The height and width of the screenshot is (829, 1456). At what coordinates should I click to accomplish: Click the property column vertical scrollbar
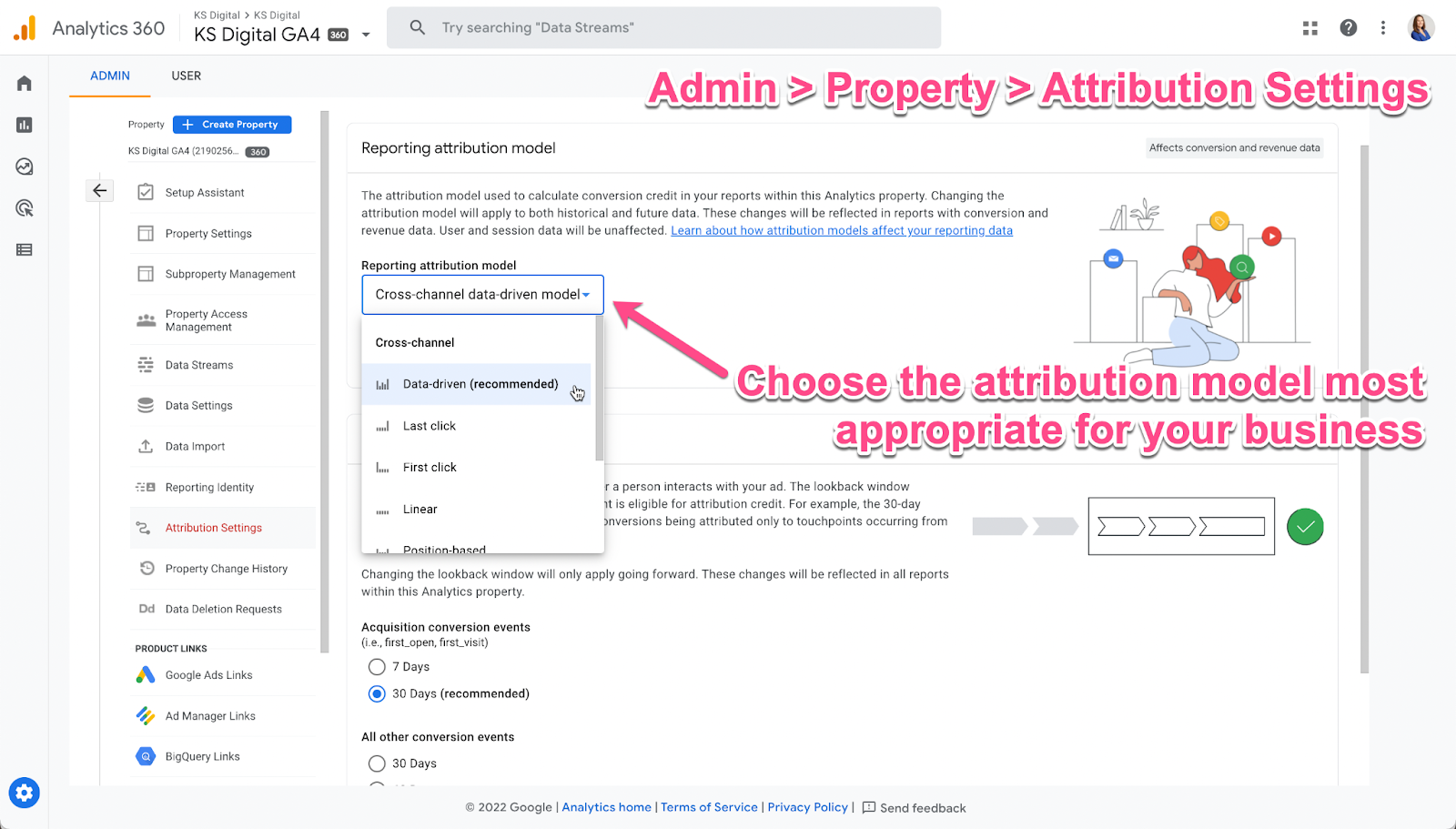coord(325,382)
